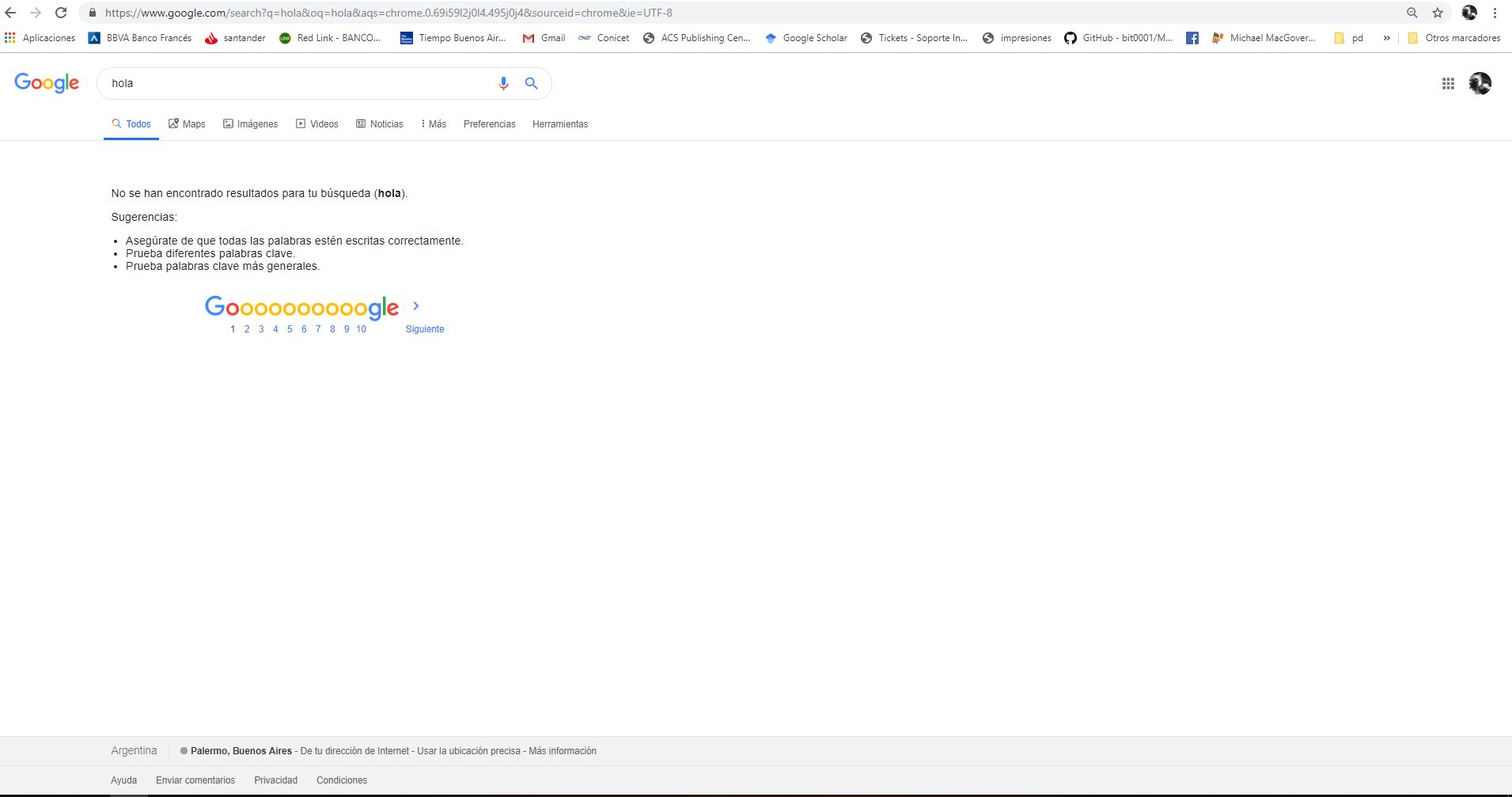Viewport: 1512px width, 797px height.
Task: Click the address bar URL
Action: coord(388,13)
